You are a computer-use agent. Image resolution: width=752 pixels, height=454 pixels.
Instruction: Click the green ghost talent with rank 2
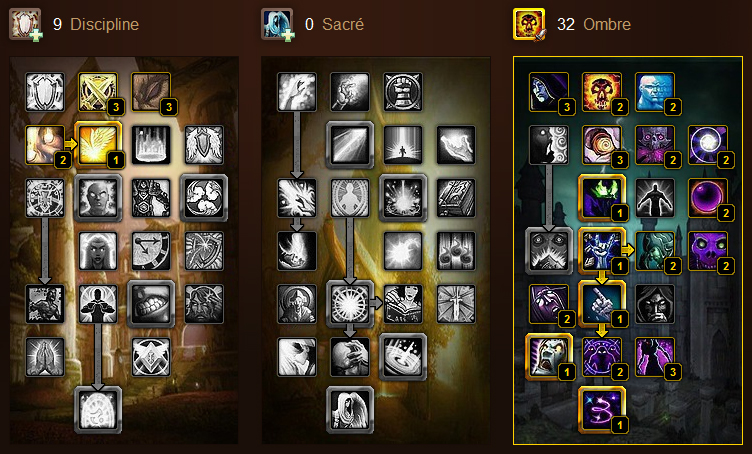(x=655, y=251)
